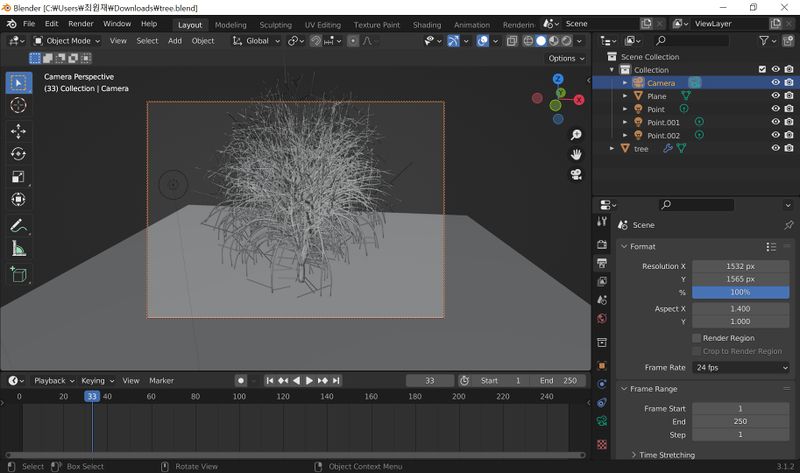Screen dimensions: 800x473
Task: Hide the tree object in viewport
Action: [x=776, y=148]
